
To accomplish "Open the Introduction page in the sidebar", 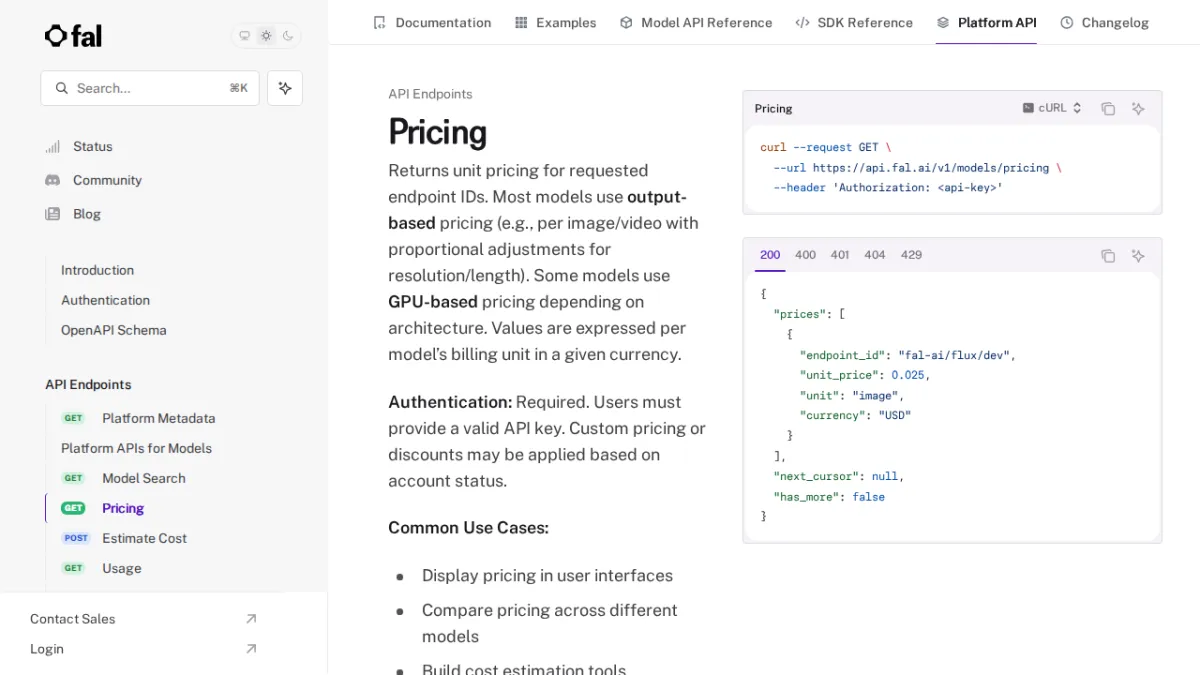I will pos(97,270).
